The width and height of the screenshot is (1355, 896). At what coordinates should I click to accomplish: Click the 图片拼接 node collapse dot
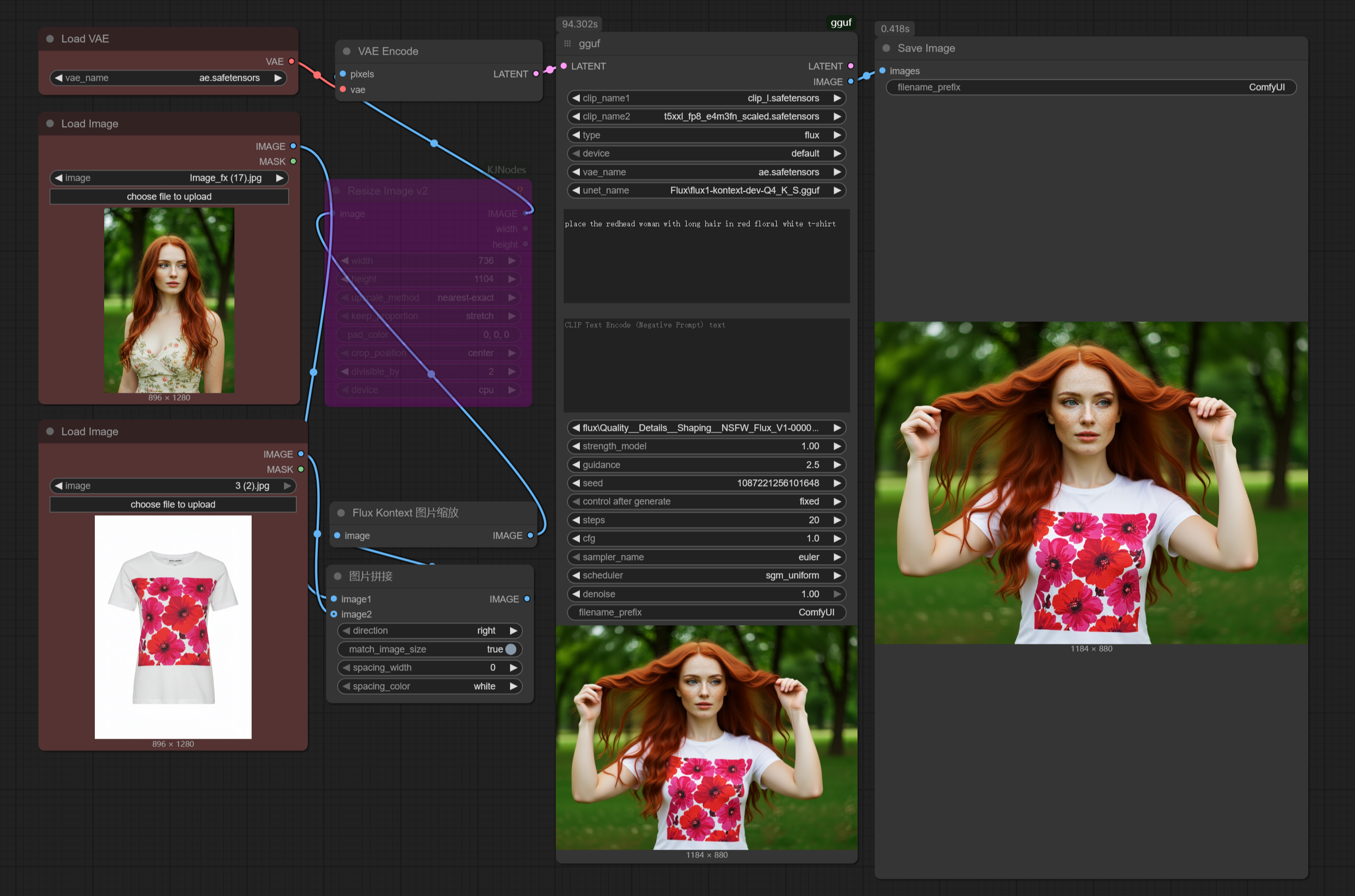(338, 576)
